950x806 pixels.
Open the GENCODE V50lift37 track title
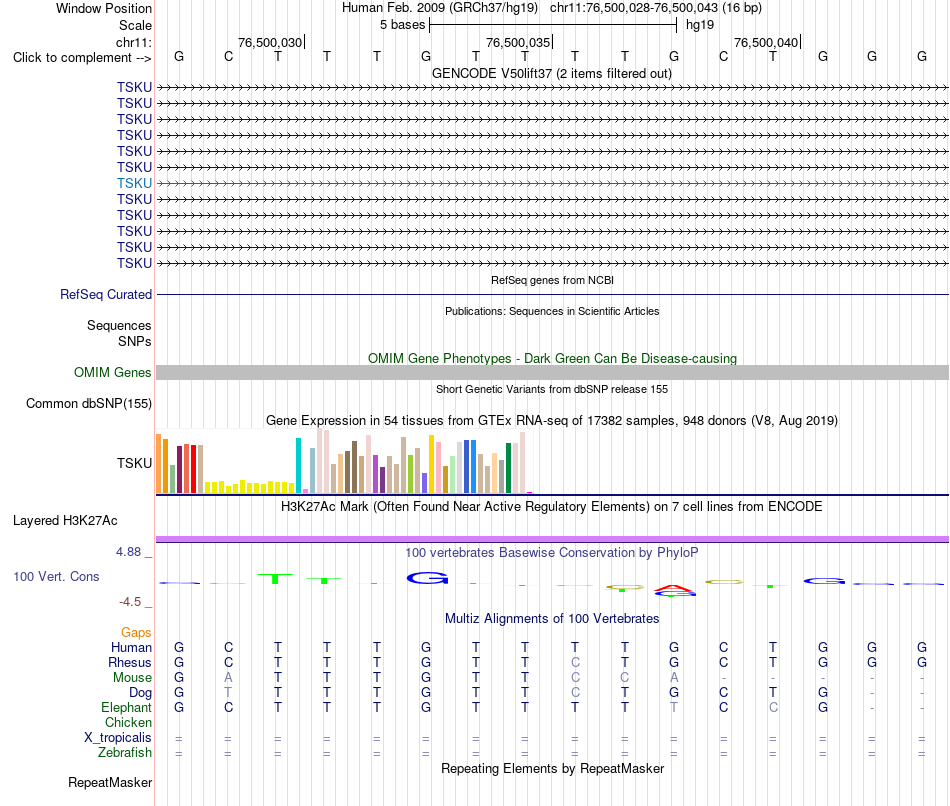[551, 73]
